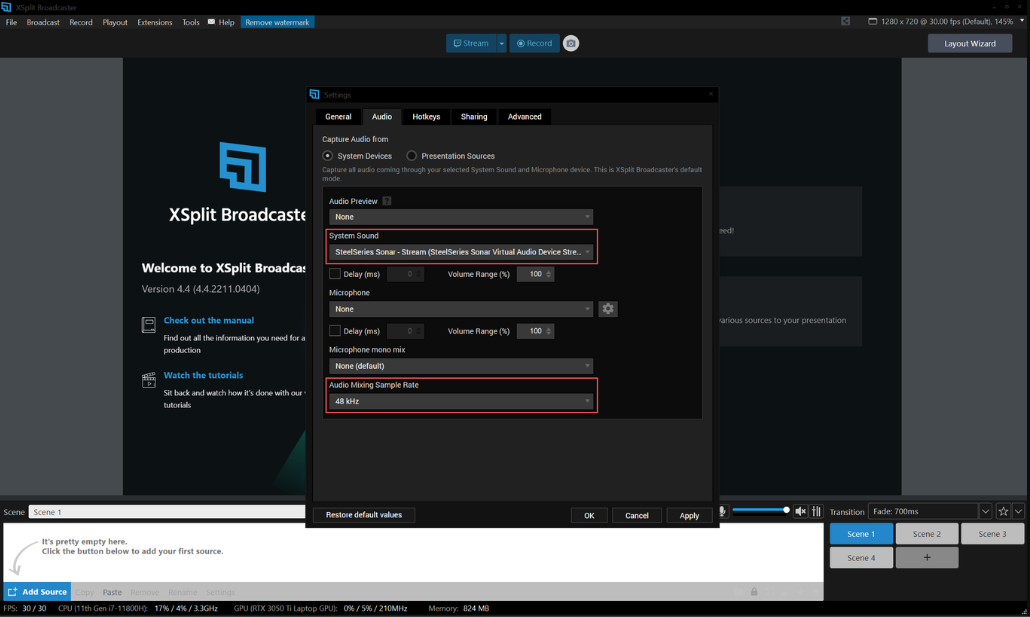Screen dimensions: 1030x617
Task: Open the System Sound device dropdown
Action: pyautogui.click(x=460, y=252)
